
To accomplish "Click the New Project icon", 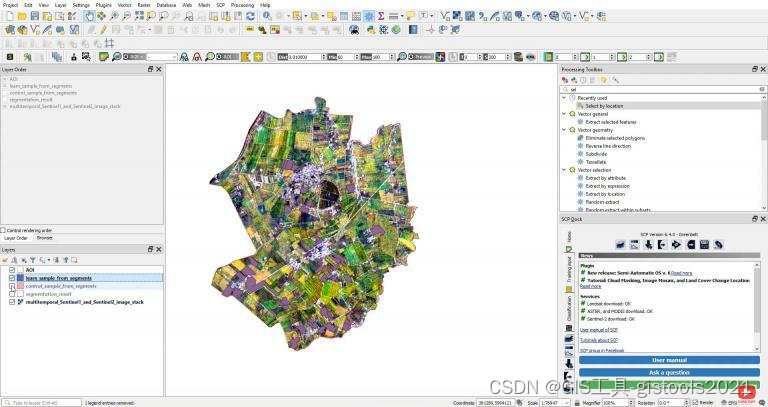I will click(10, 16).
